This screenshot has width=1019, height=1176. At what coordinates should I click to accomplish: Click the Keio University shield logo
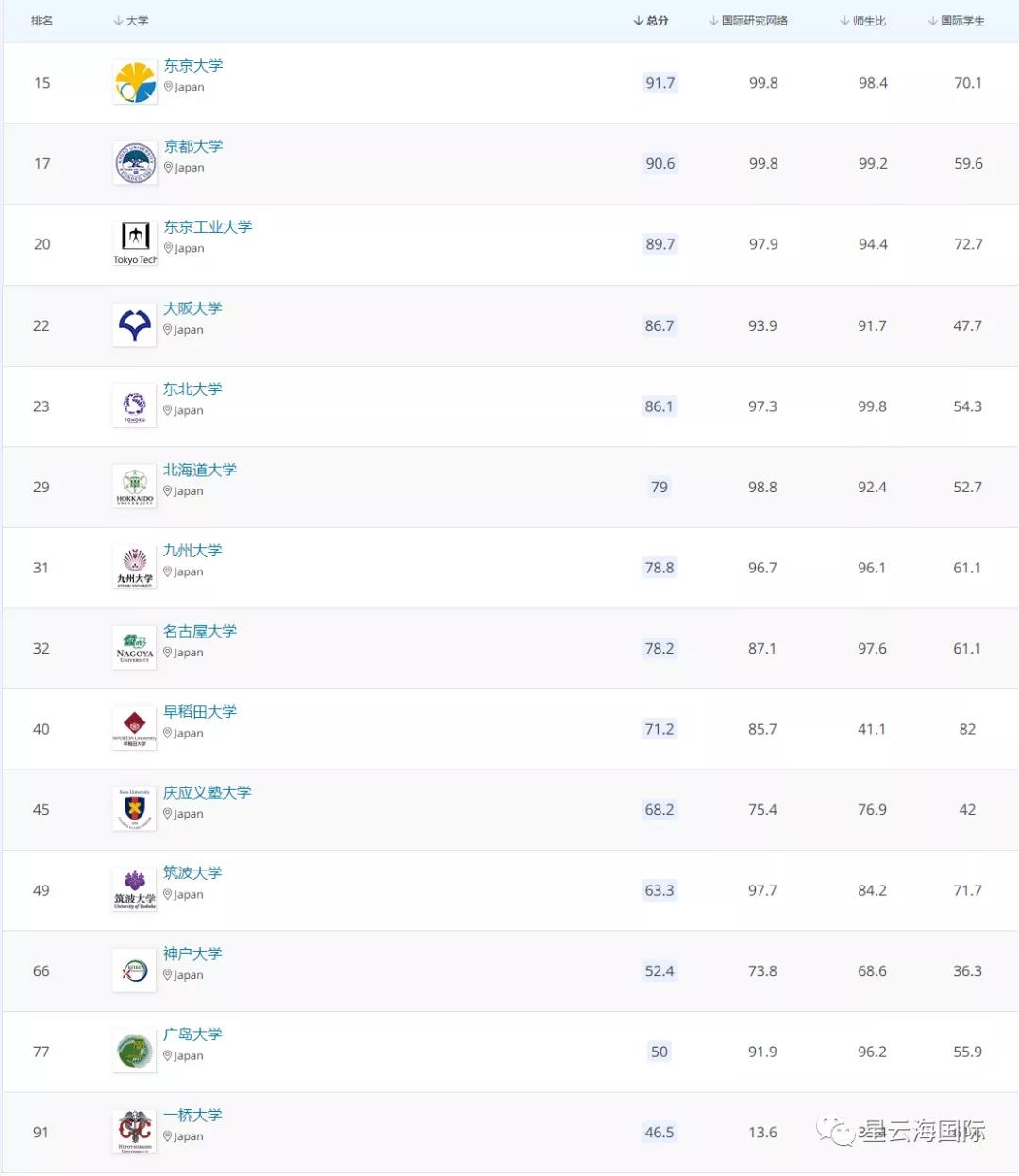pos(135,809)
